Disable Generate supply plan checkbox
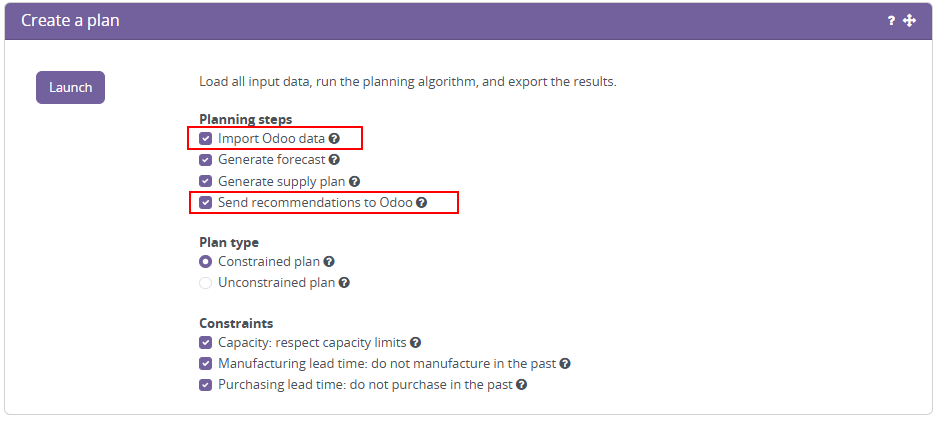 pos(206,181)
